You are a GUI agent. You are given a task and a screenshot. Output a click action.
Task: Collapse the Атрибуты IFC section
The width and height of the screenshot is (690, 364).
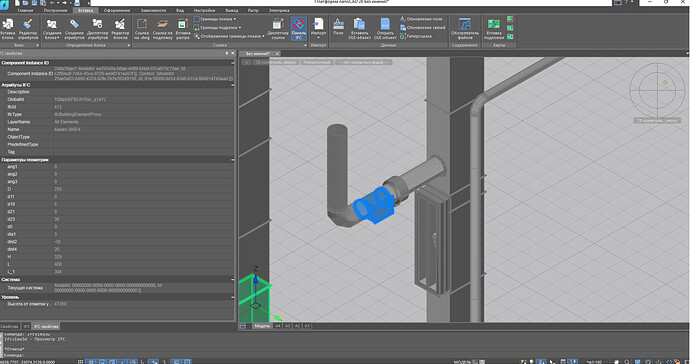coord(232,85)
